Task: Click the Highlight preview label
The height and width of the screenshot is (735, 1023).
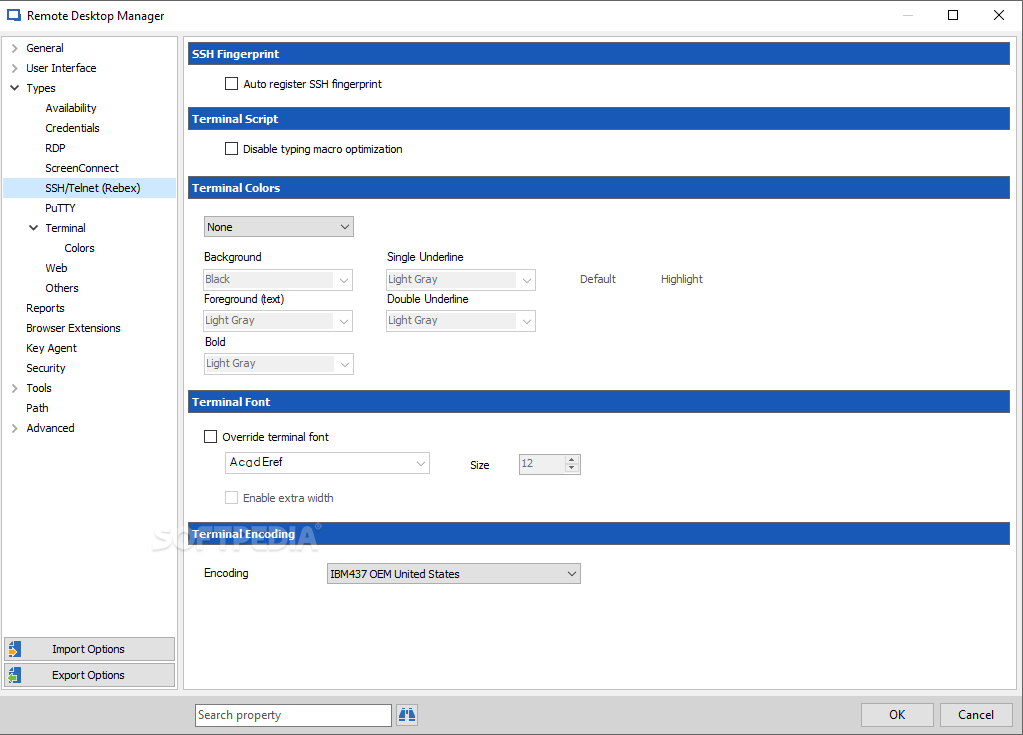Action: click(x=682, y=279)
